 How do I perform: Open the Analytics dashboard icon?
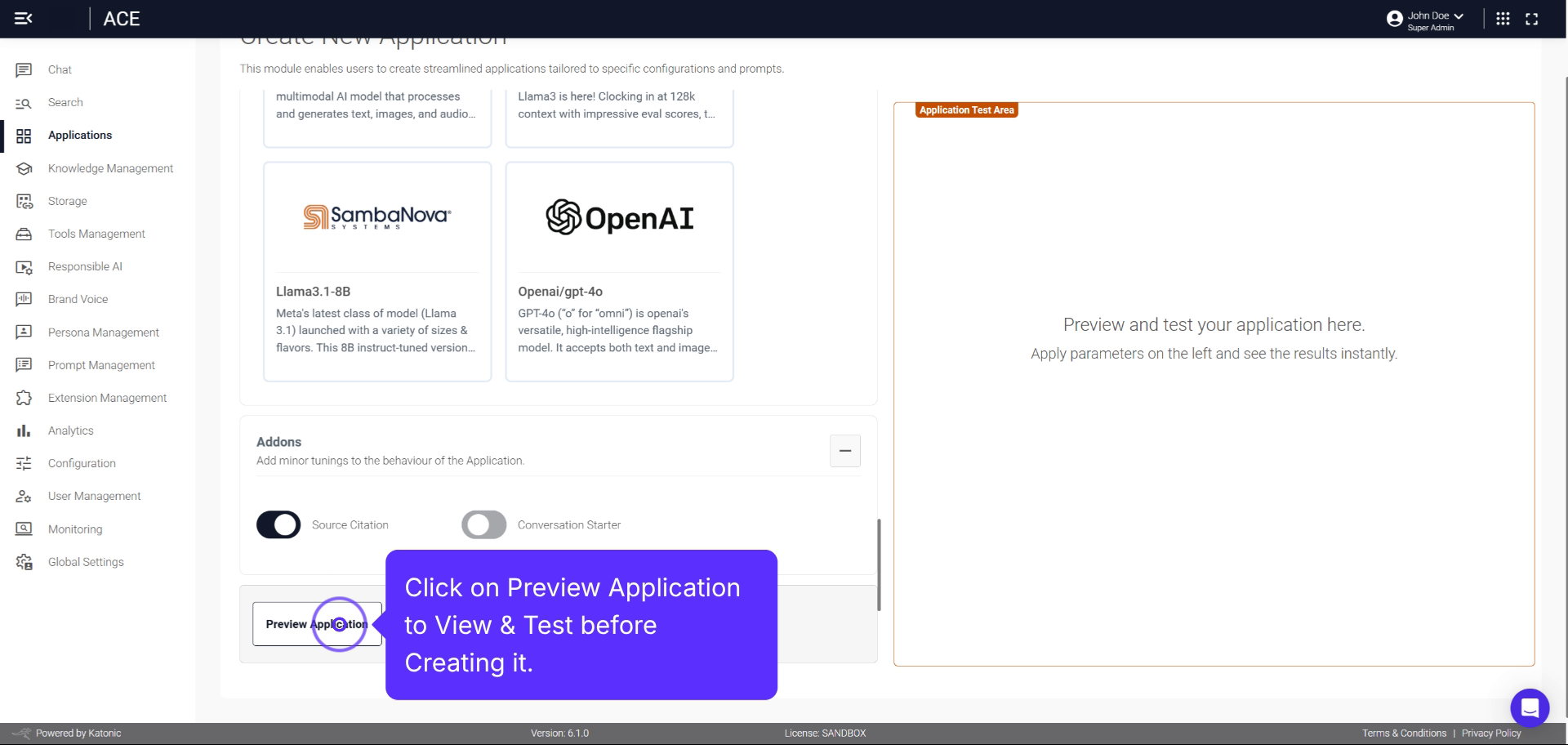point(24,430)
